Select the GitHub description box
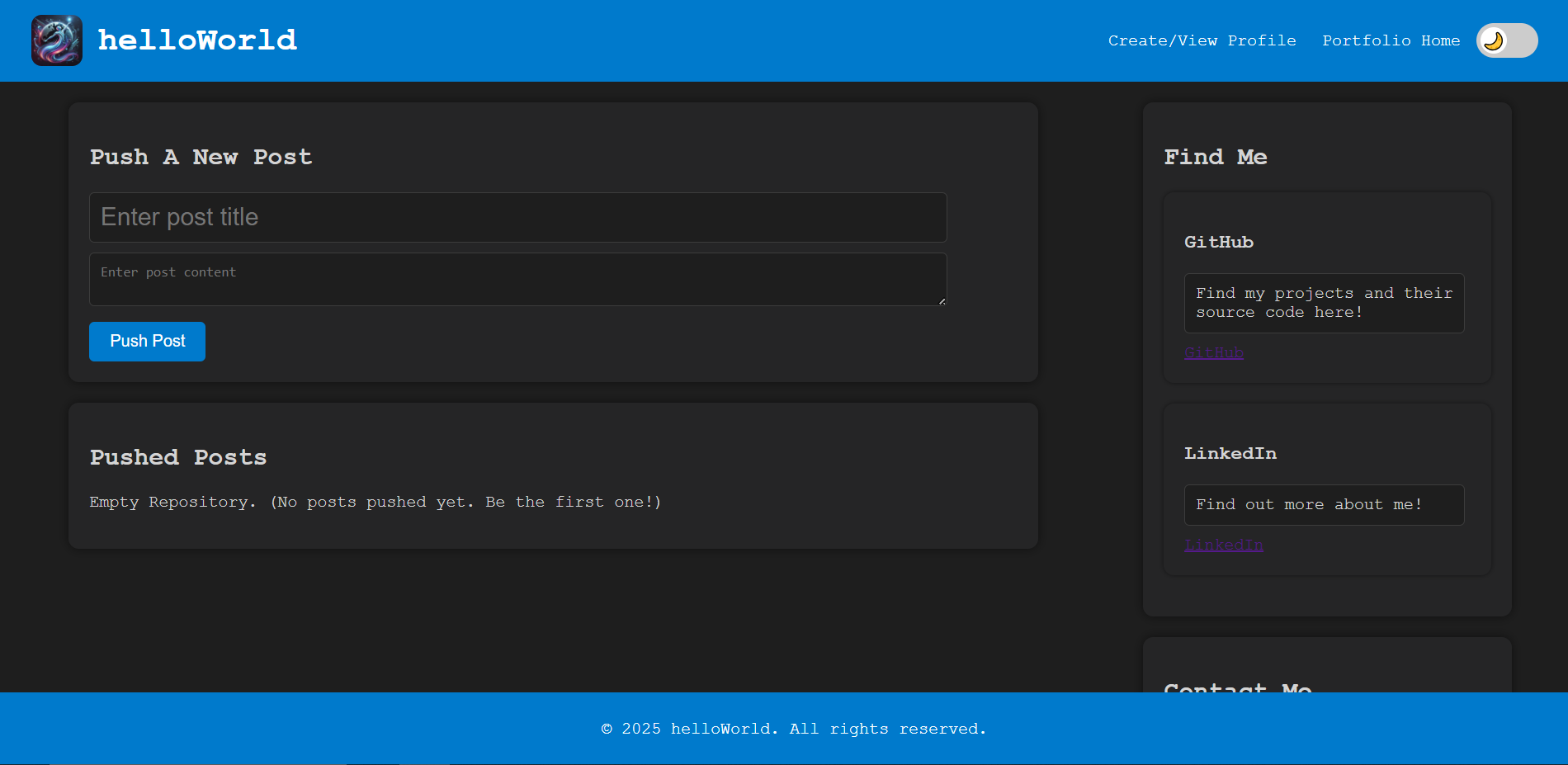 point(1324,303)
